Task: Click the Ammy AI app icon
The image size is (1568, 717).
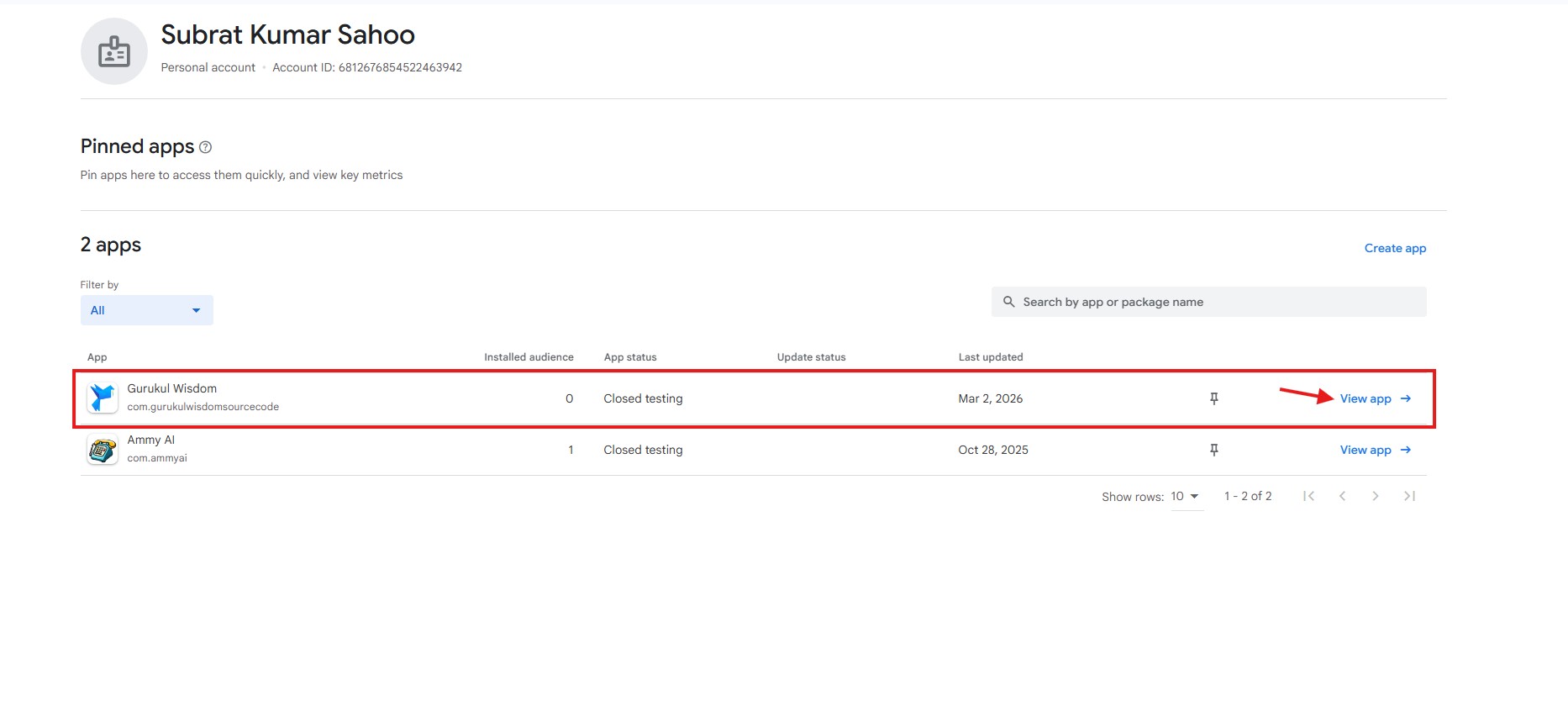Action: 103,450
